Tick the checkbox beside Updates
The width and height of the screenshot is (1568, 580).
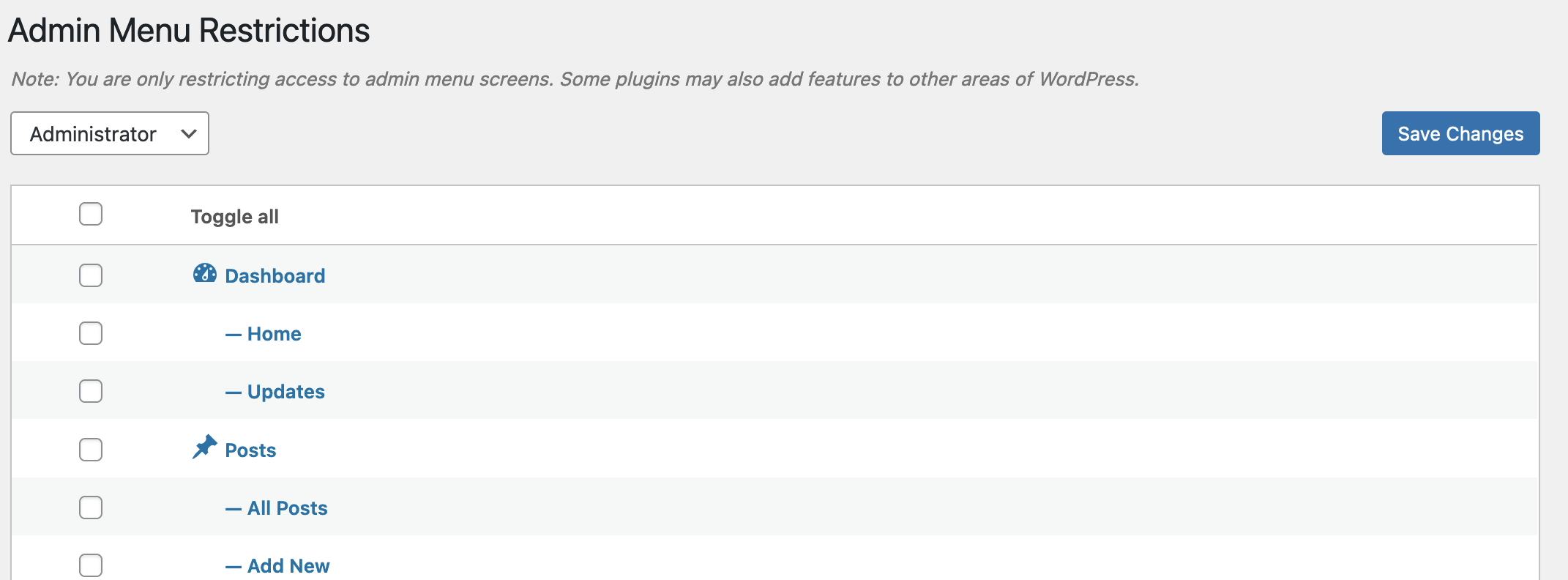click(x=91, y=390)
